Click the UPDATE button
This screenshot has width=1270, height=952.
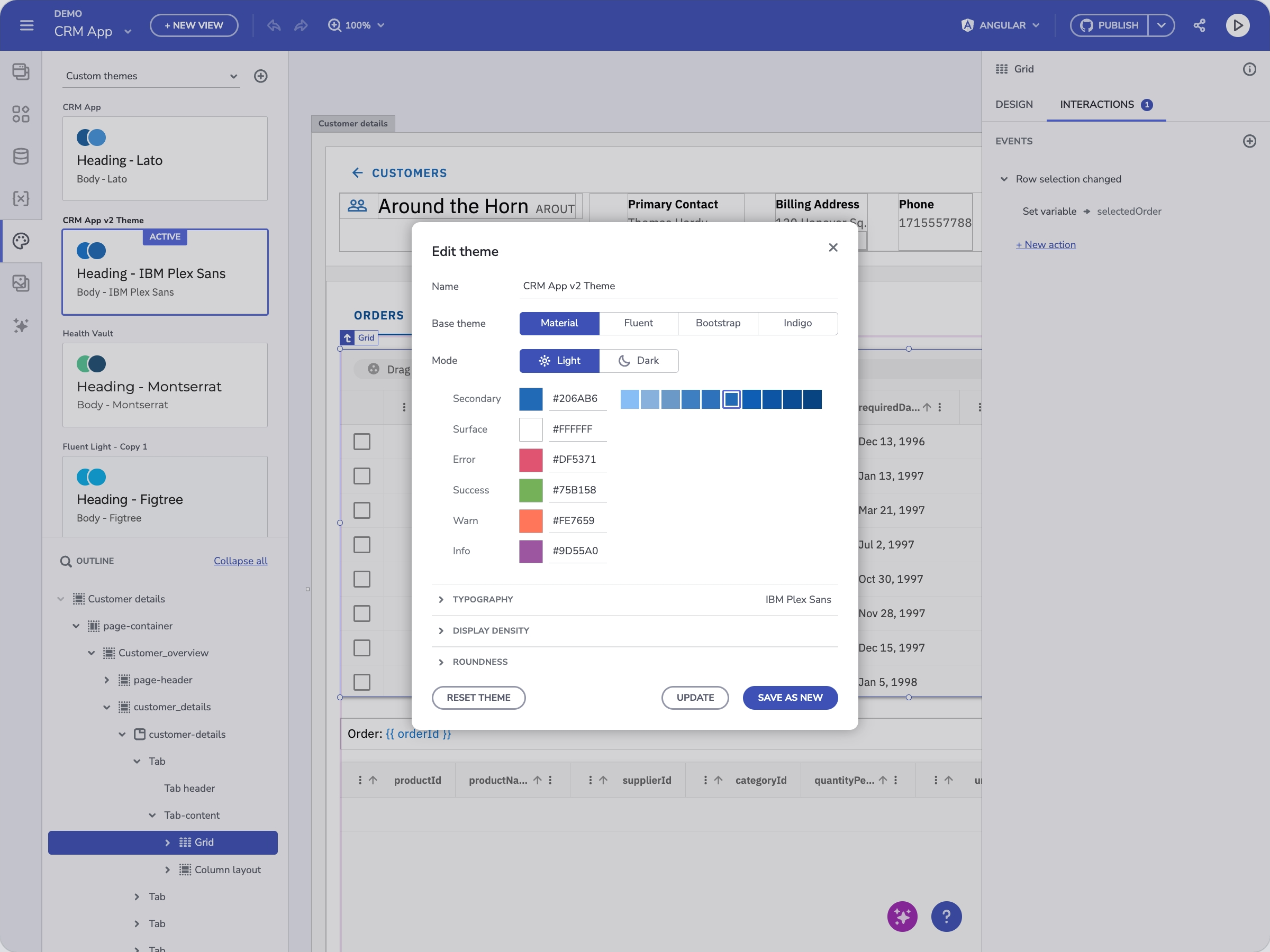pos(695,698)
